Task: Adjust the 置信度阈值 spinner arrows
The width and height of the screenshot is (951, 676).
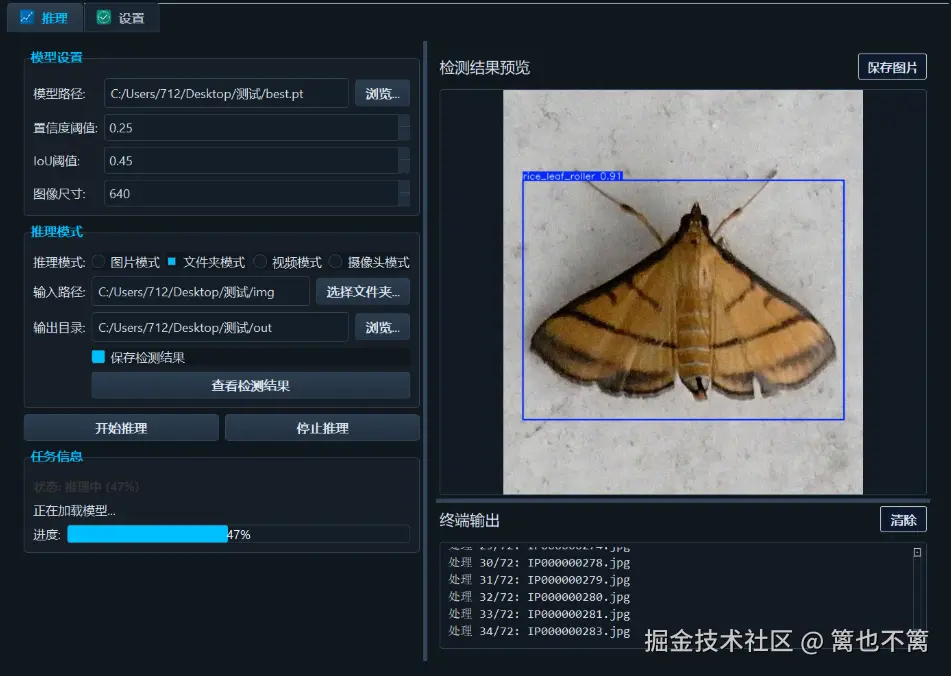Action: pos(404,128)
